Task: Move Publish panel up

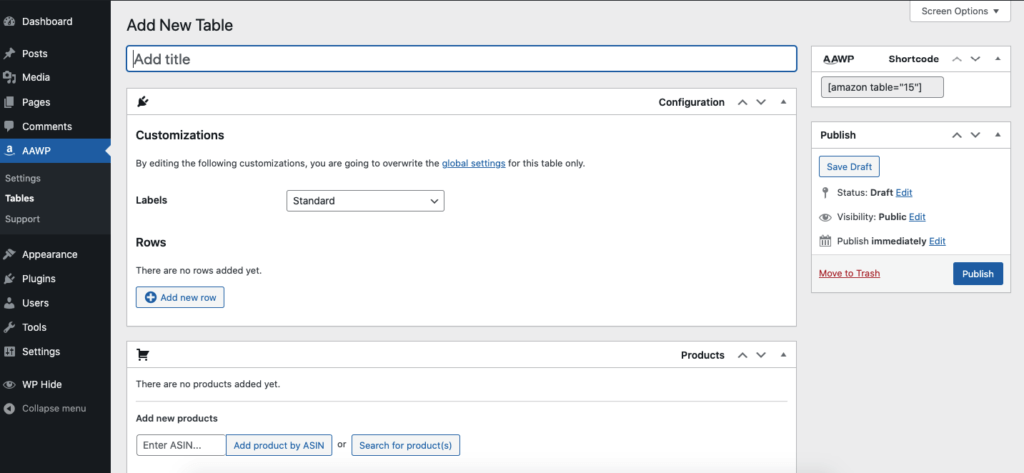Action: pyautogui.click(x=957, y=135)
